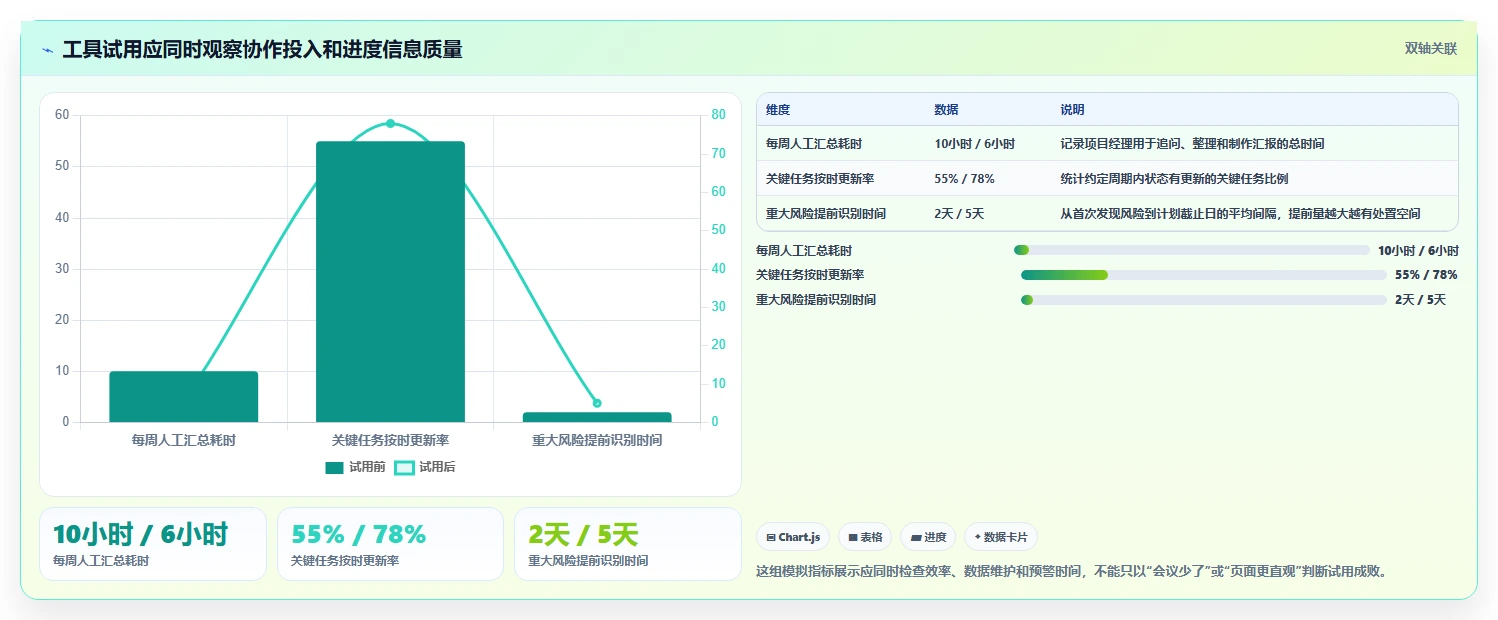Click the lightning icon beside the title
1498x620 pixels.
[x=47, y=50]
